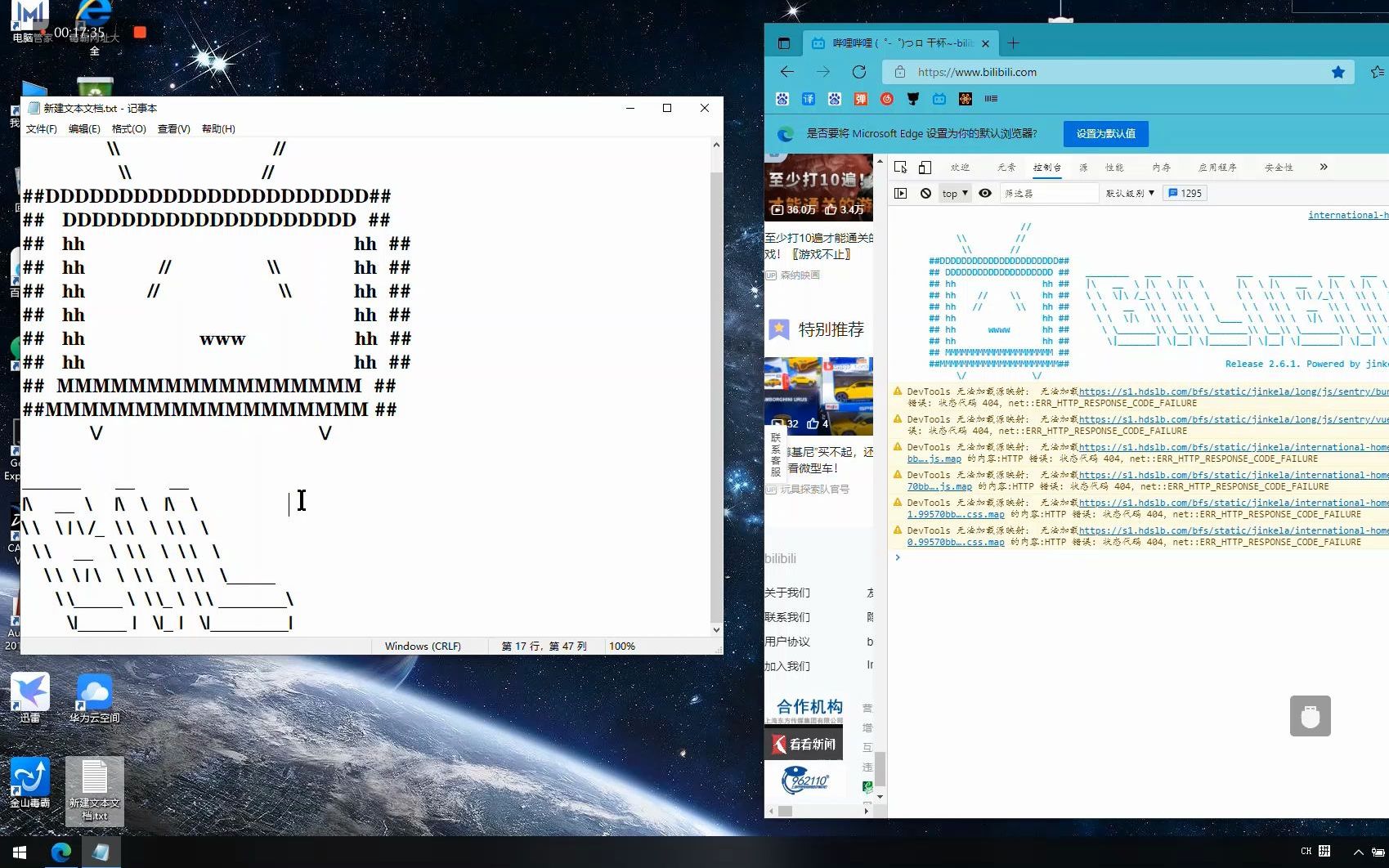
Task: Open the 关于我们 footer link
Action: coord(787,593)
